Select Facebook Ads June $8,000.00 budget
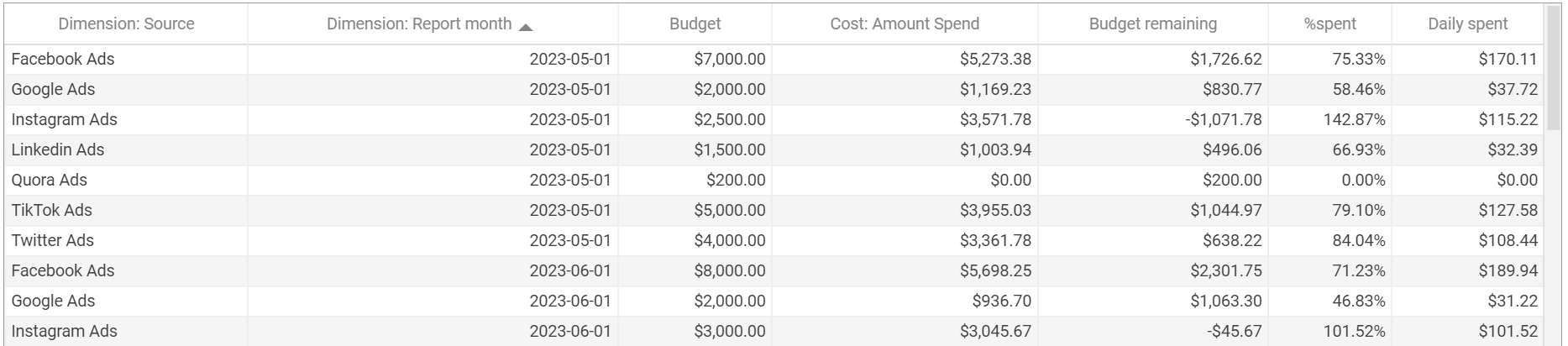1568x346 pixels. click(729, 271)
